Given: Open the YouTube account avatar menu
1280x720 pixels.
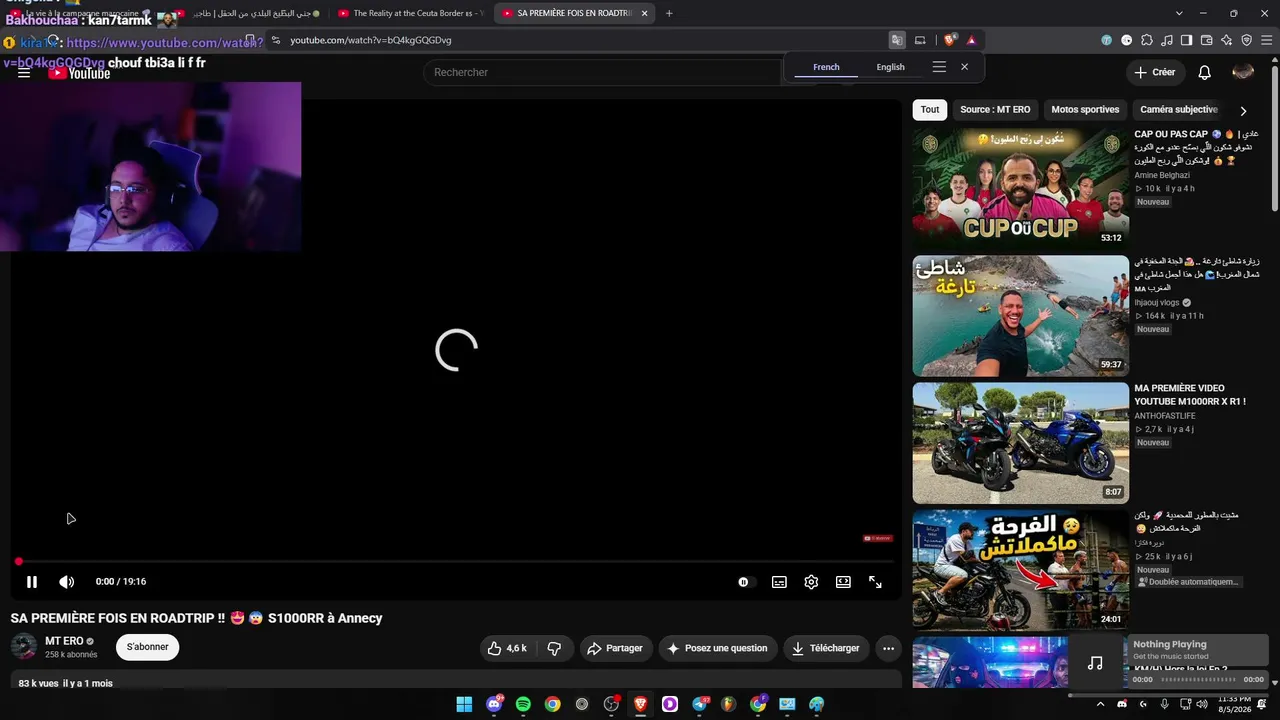Looking at the screenshot, I should [x=1243, y=72].
